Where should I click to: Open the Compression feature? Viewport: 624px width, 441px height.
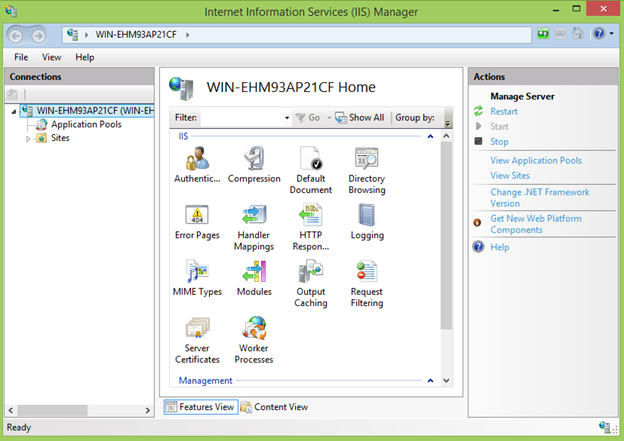point(254,164)
